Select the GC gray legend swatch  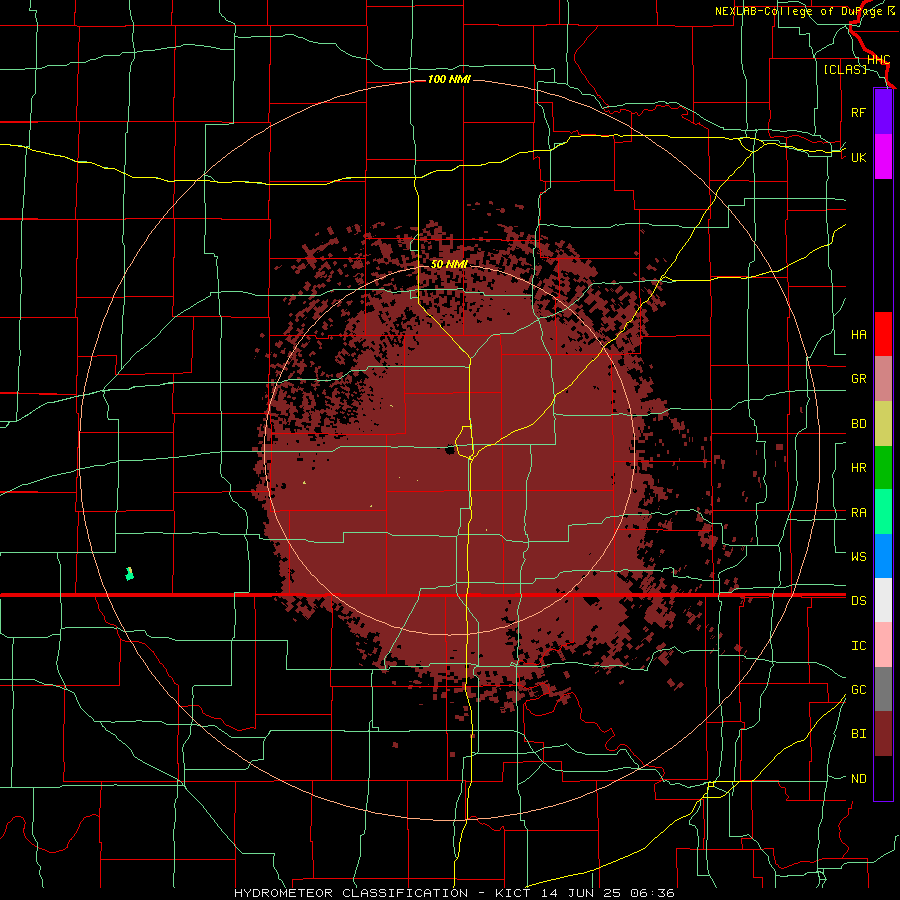tap(883, 689)
